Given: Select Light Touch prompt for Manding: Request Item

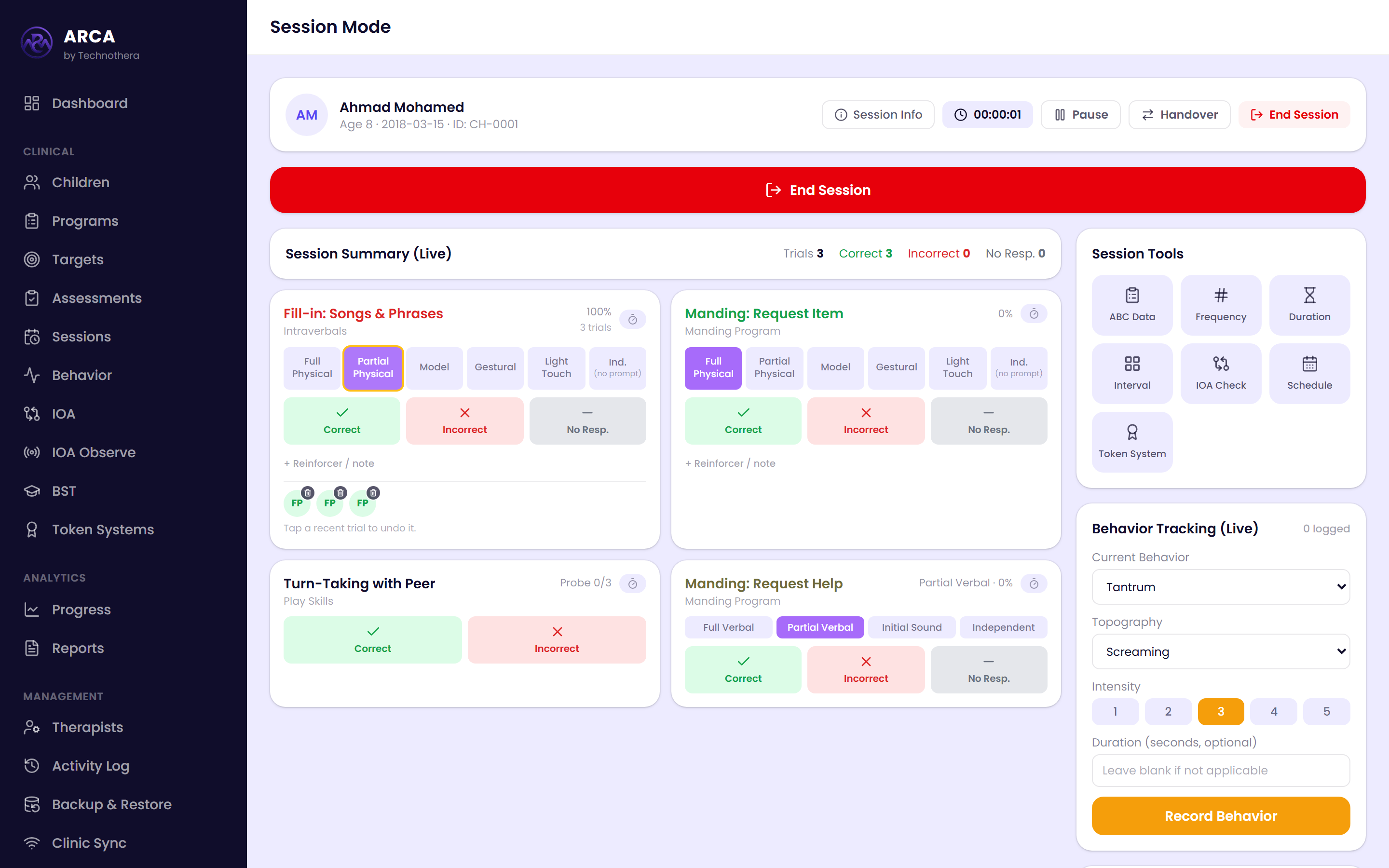Looking at the screenshot, I should point(957,367).
